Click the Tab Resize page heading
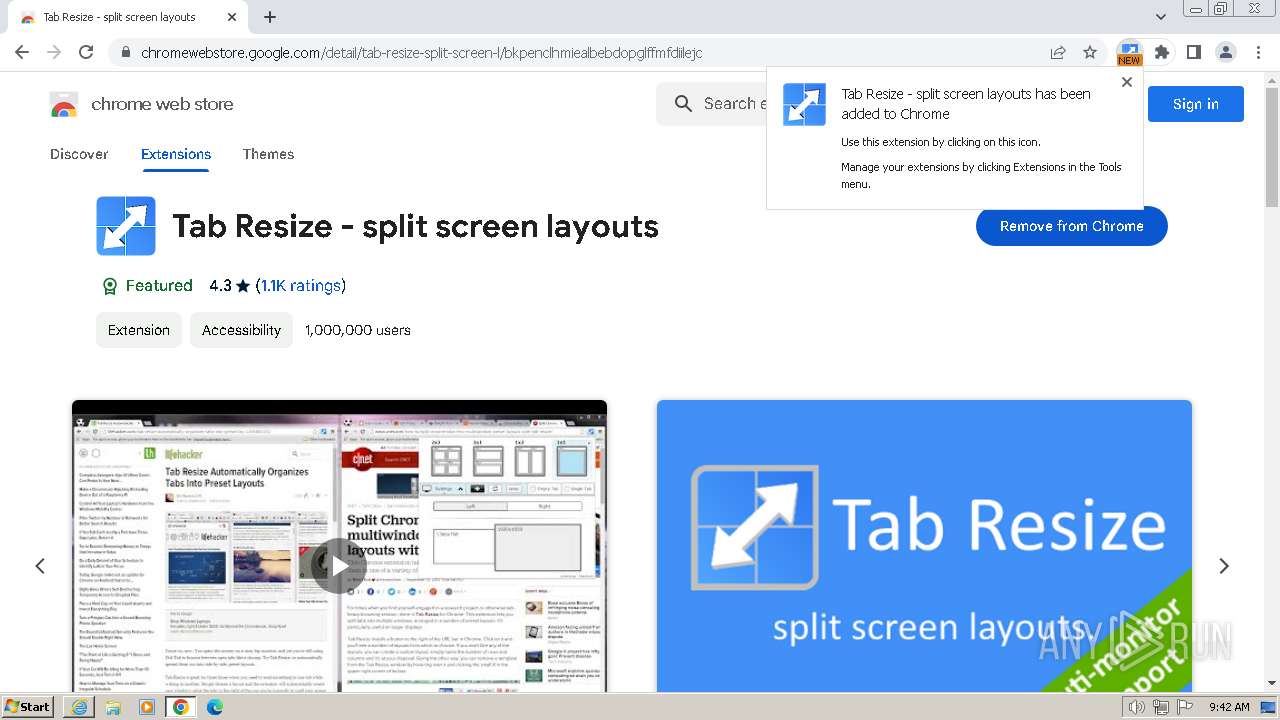 coord(415,227)
